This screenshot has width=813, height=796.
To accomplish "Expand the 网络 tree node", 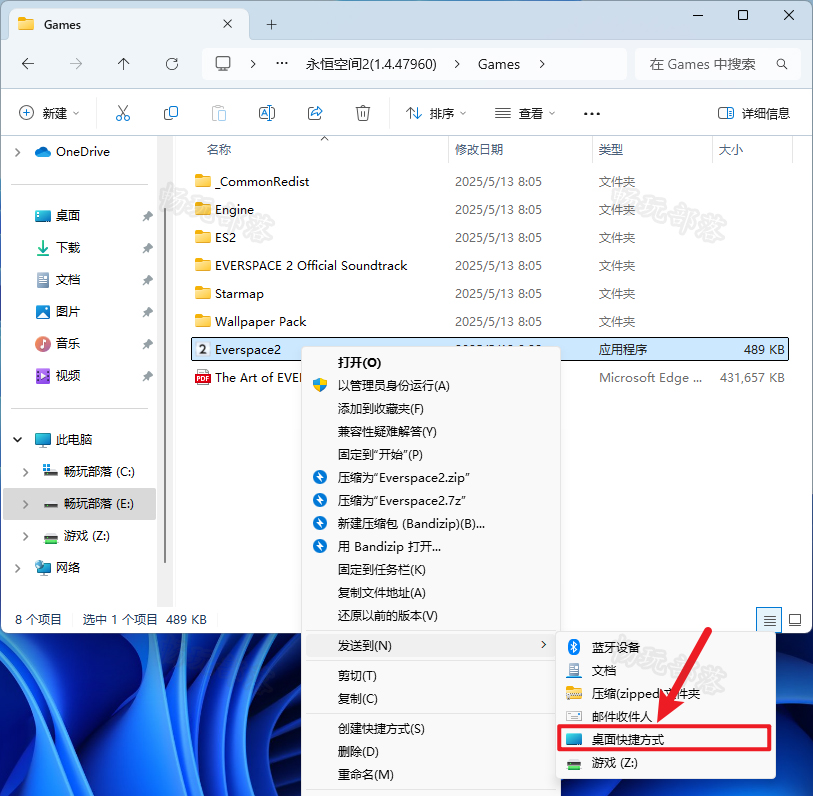I will [x=18, y=568].
